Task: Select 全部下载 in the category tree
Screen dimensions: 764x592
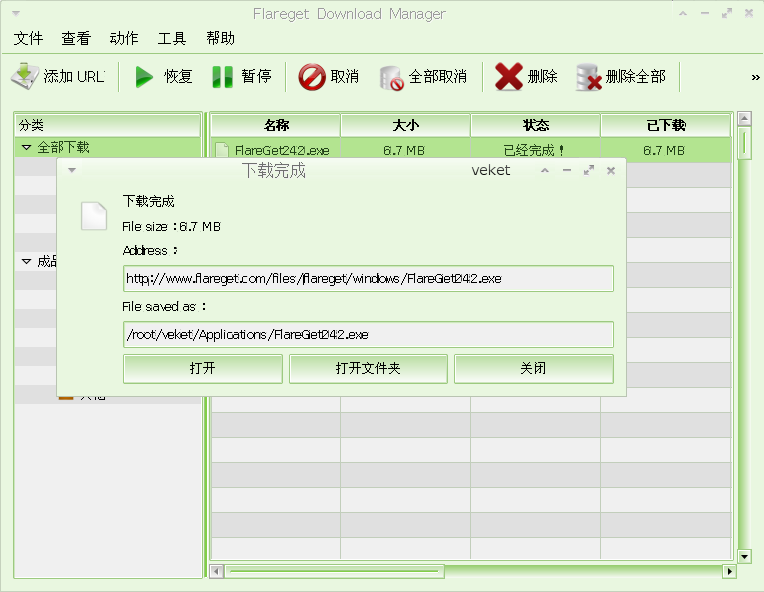Action: click(63, 147)
